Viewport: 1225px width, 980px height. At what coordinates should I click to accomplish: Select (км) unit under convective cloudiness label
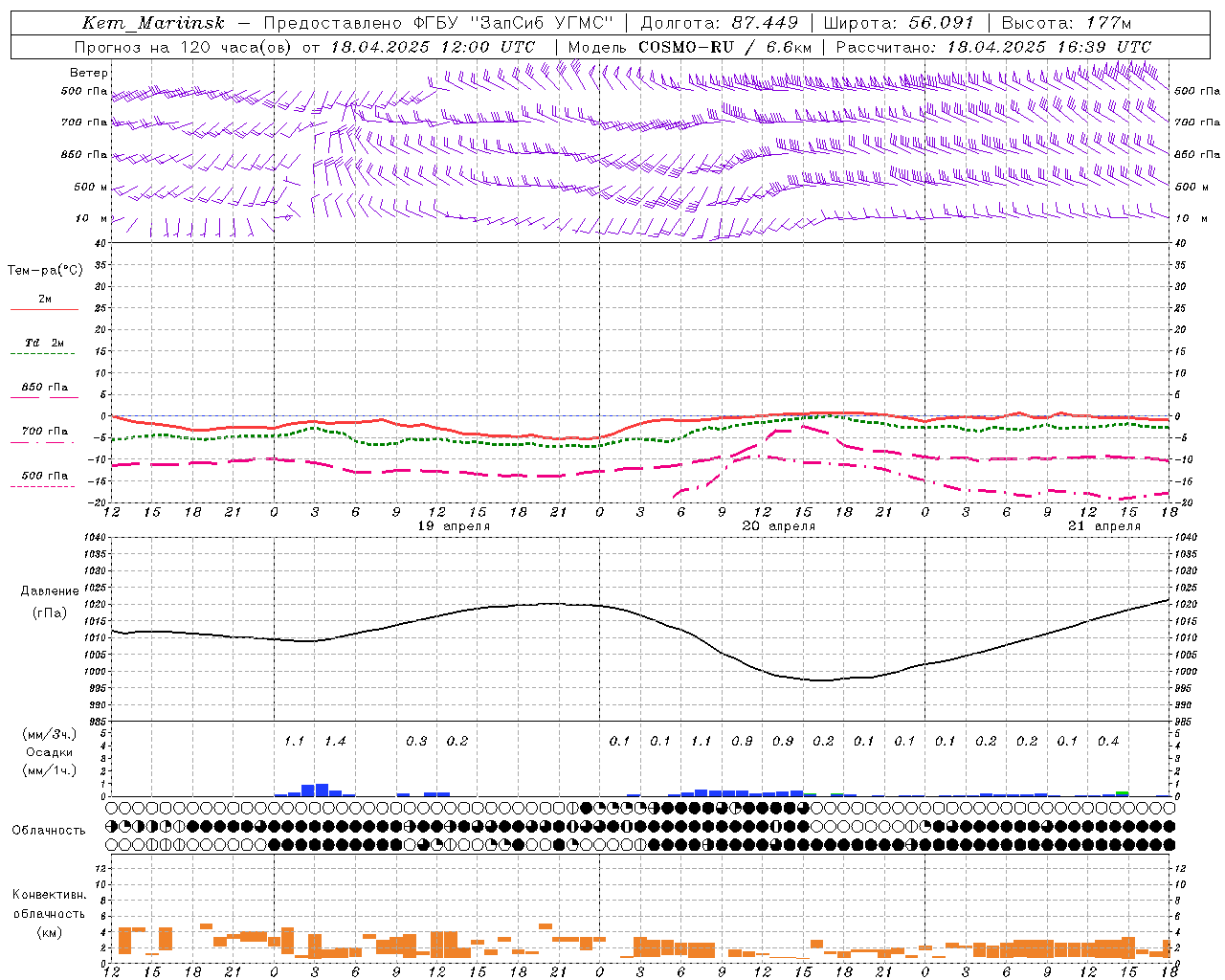coord(49,932)
